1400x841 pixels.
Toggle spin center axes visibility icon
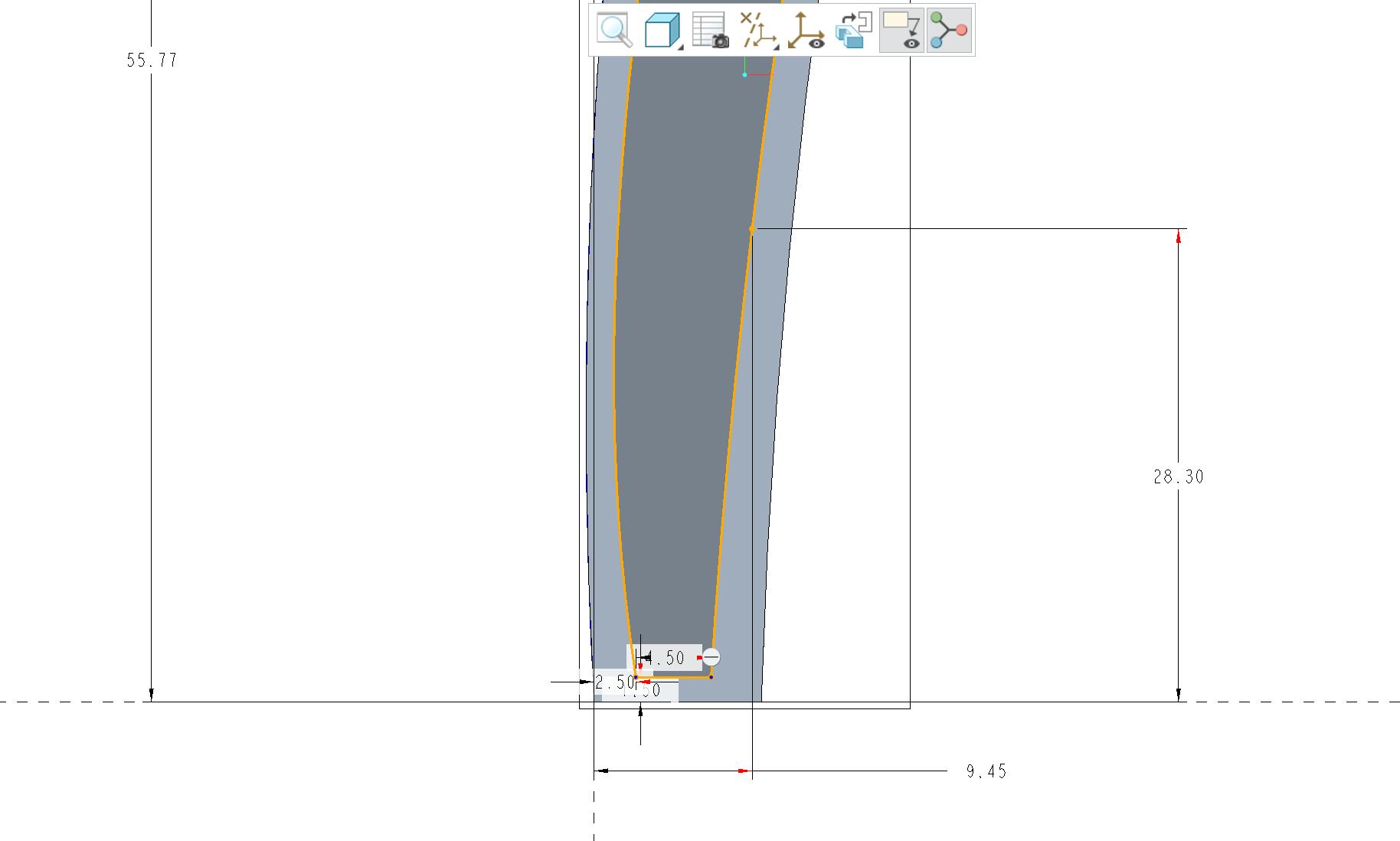[x=806, y=31]
